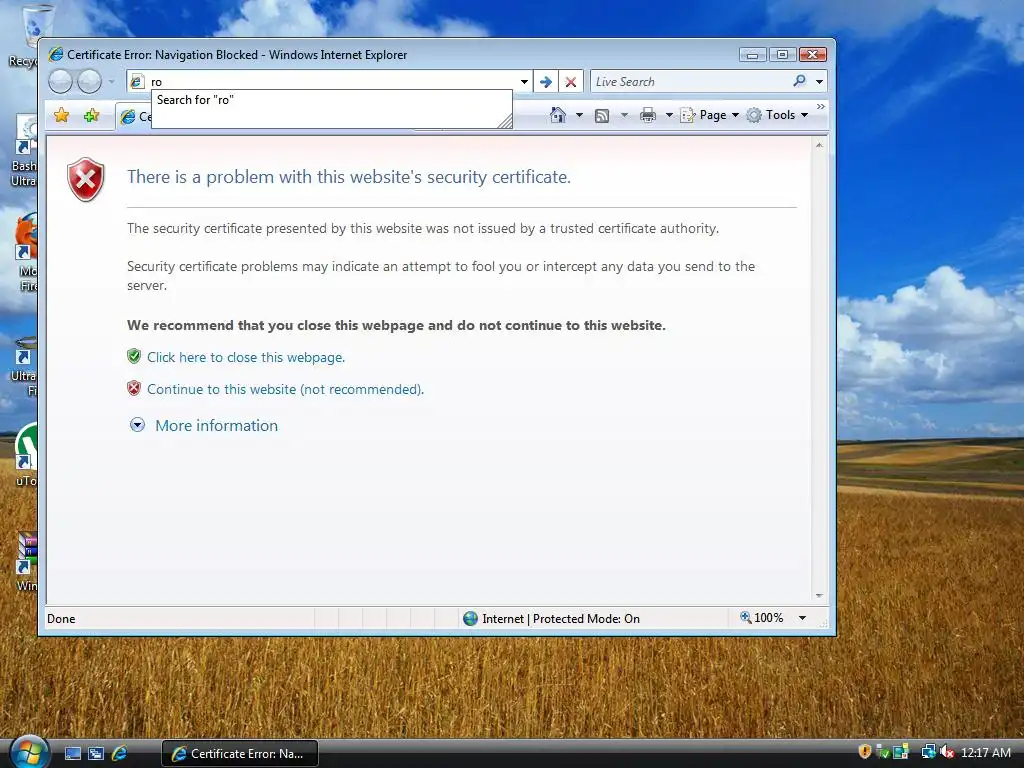
Task: Open the zoom level dropdown arrow
Action: point(802,618)
